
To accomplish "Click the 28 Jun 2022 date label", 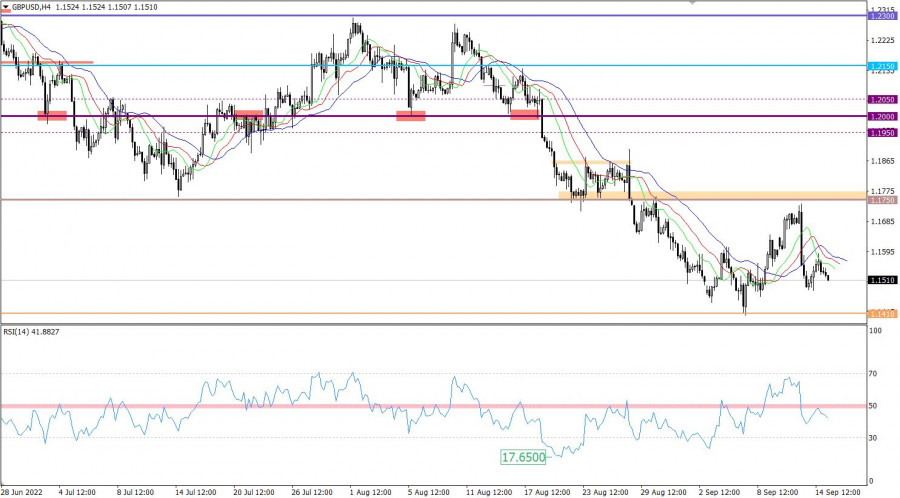I will tap(22, 492).
